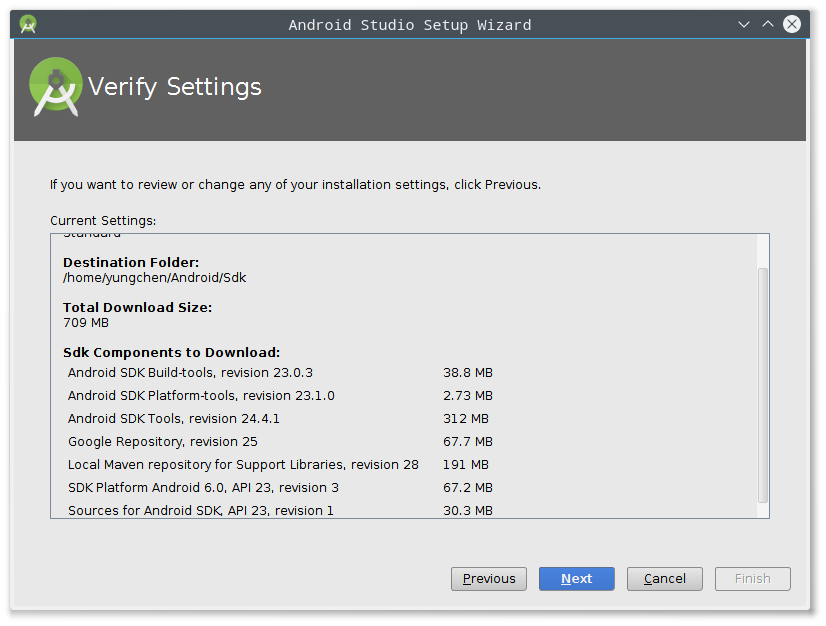Select the Sources for Android SDK API 23 row

pyautogui.click(x=280, y=510)
